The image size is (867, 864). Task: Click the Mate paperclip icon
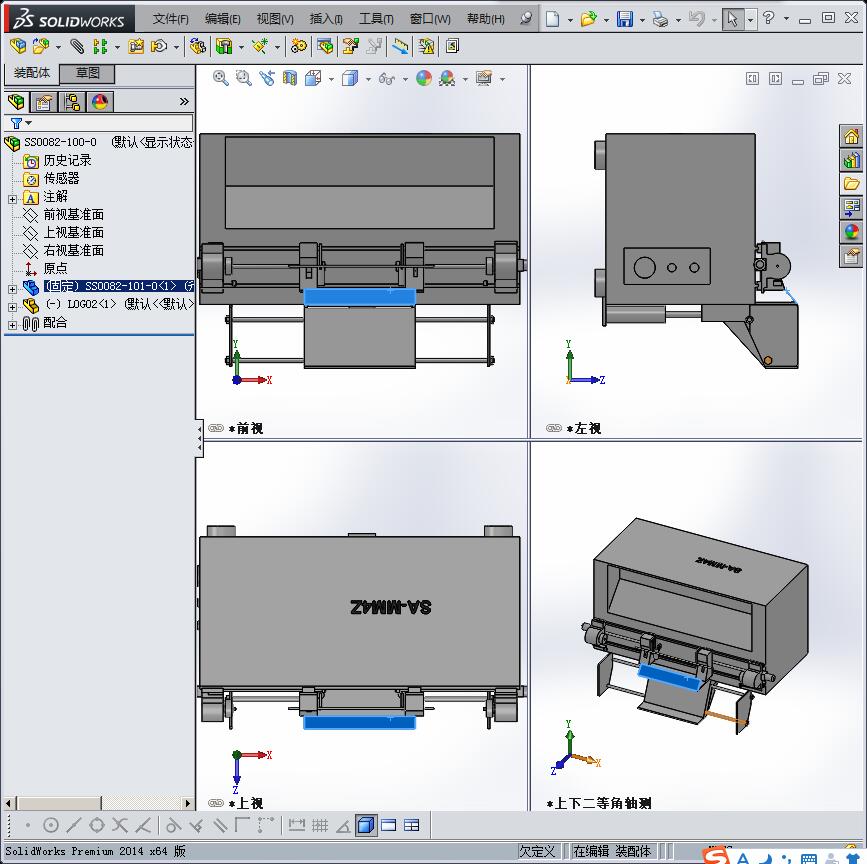[x=77, y=46]
